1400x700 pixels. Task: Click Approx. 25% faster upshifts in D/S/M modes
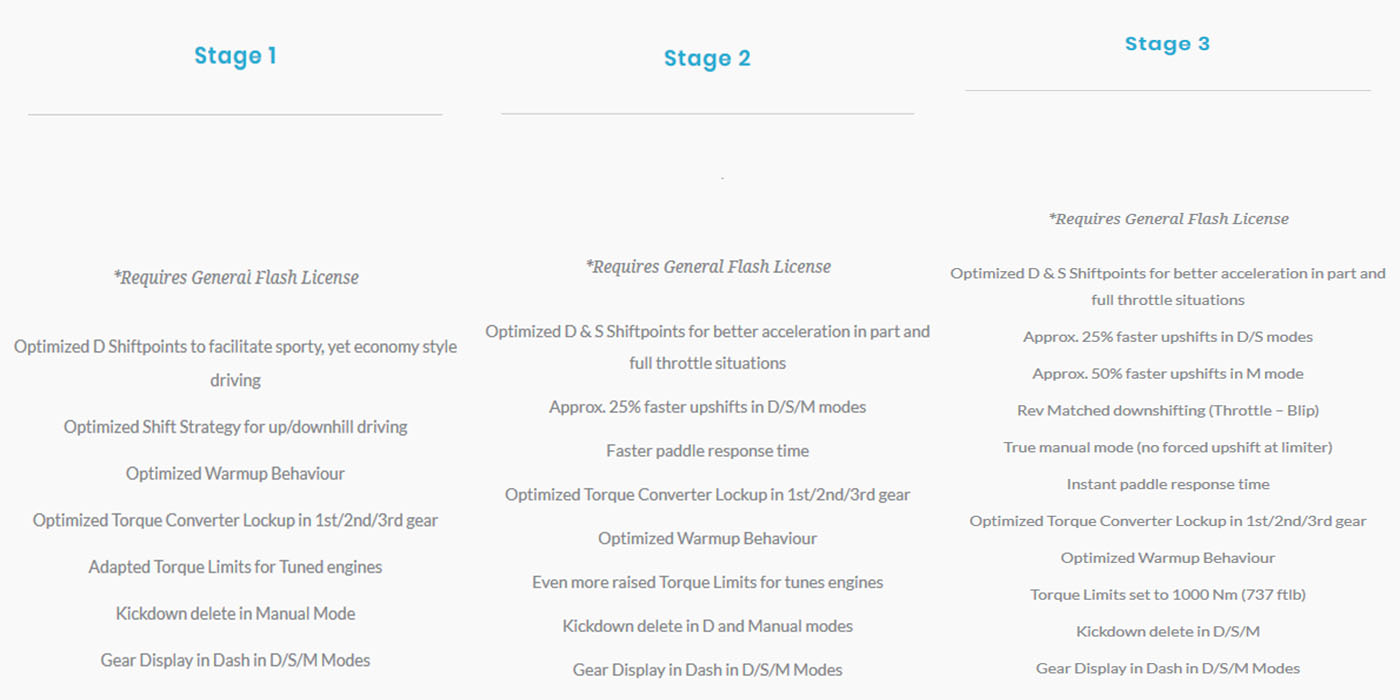(708, 407)
